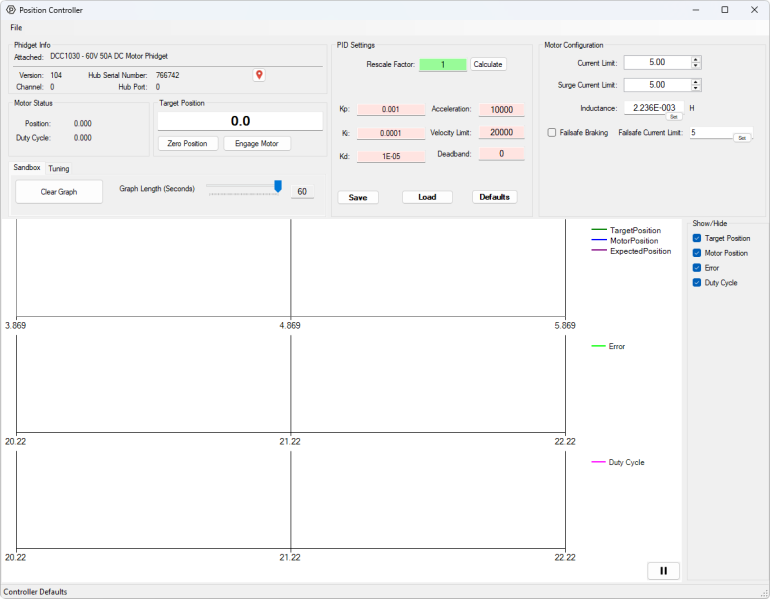Click the Velocity Limit field

(x=501, y=132)
